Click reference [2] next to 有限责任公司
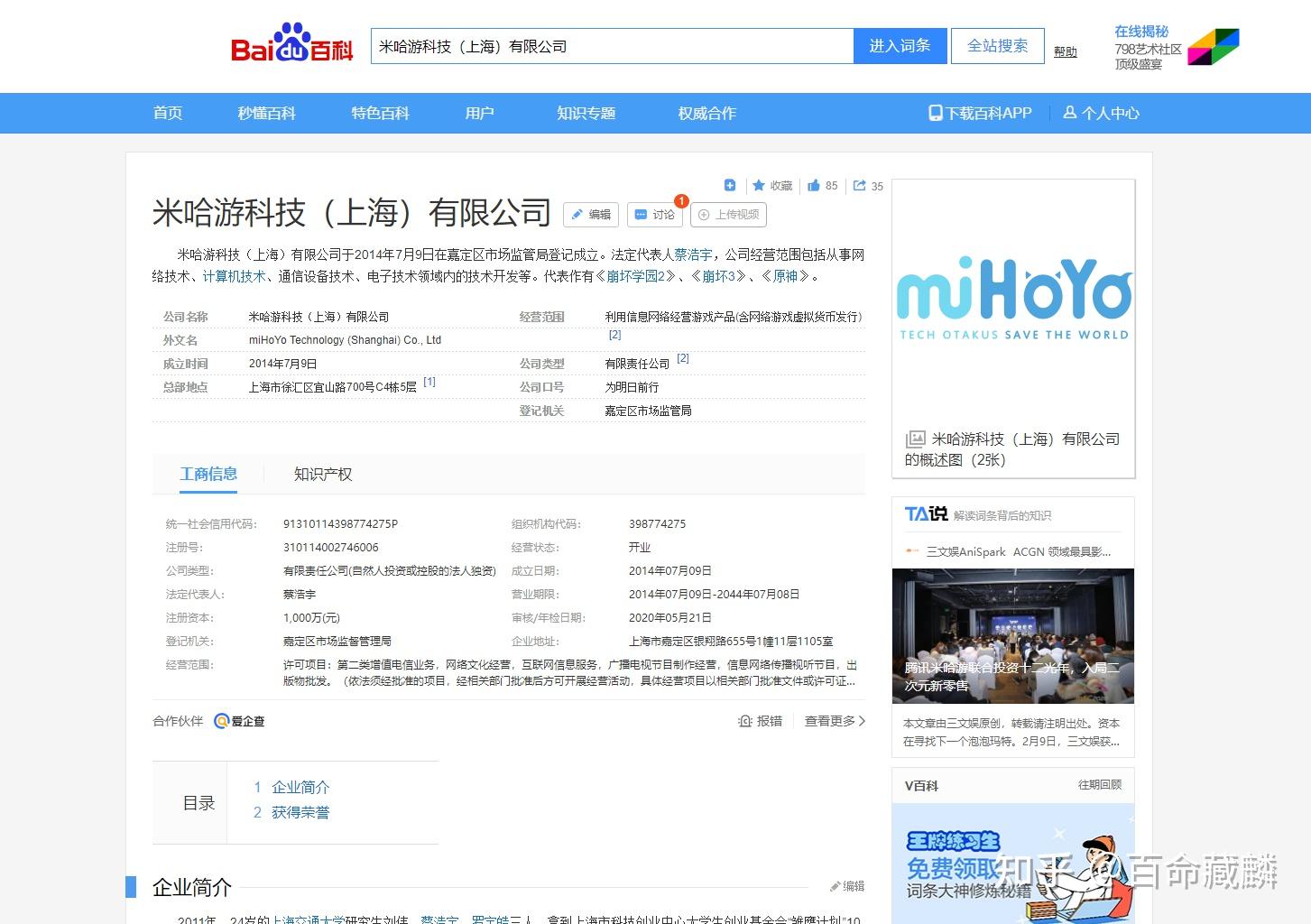This screenshot has height=924, width=1311. 683,359
